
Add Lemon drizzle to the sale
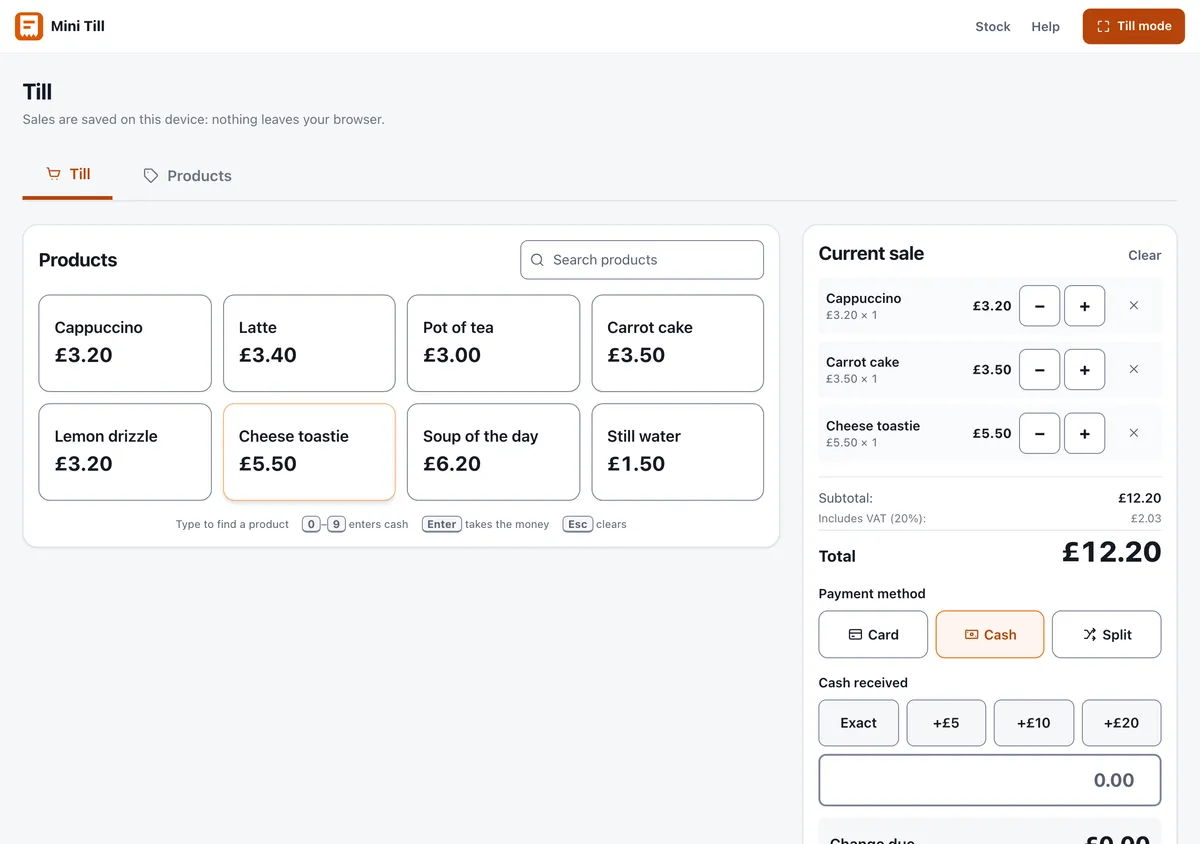click(125, 452)
